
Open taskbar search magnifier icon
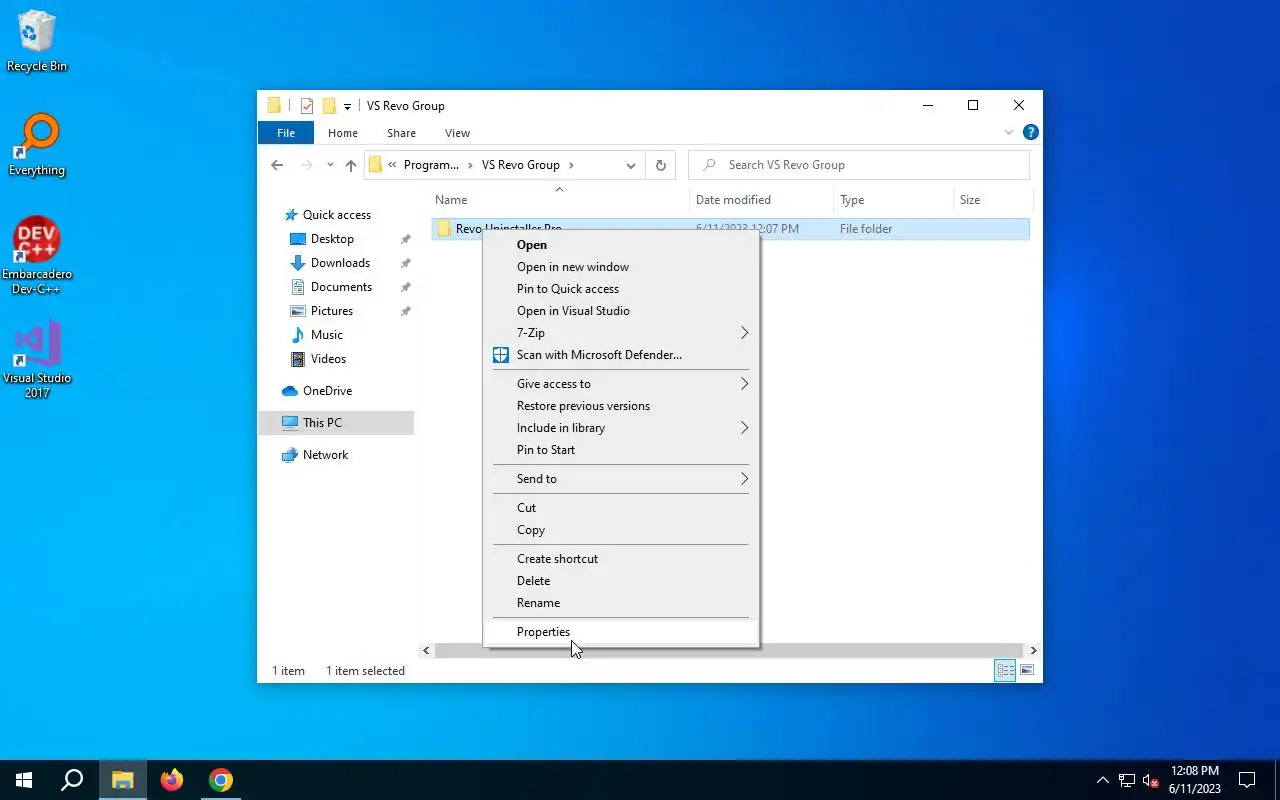coord(72,780)
